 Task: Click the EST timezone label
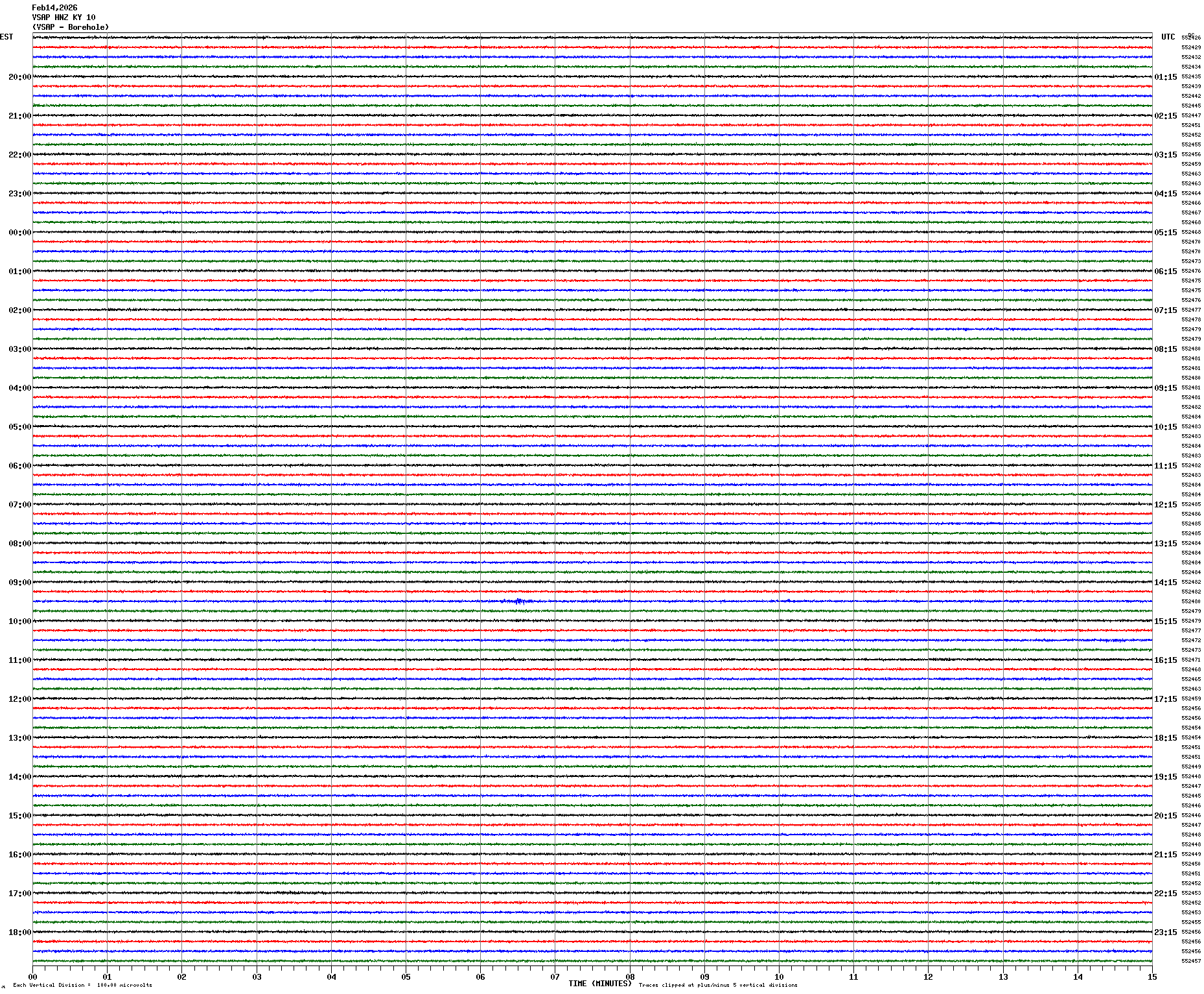6,37
